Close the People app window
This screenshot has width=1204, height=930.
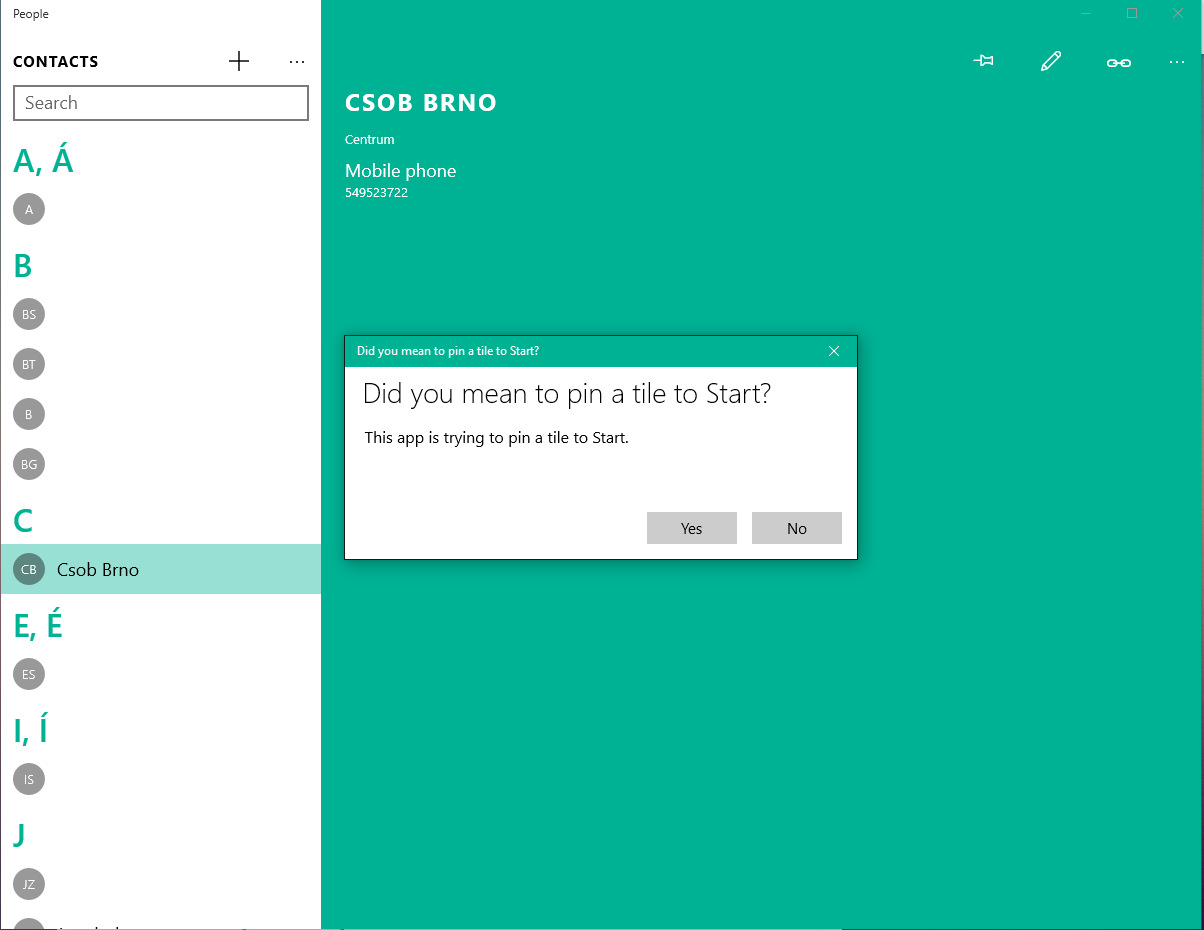(x=1178, y=13)
